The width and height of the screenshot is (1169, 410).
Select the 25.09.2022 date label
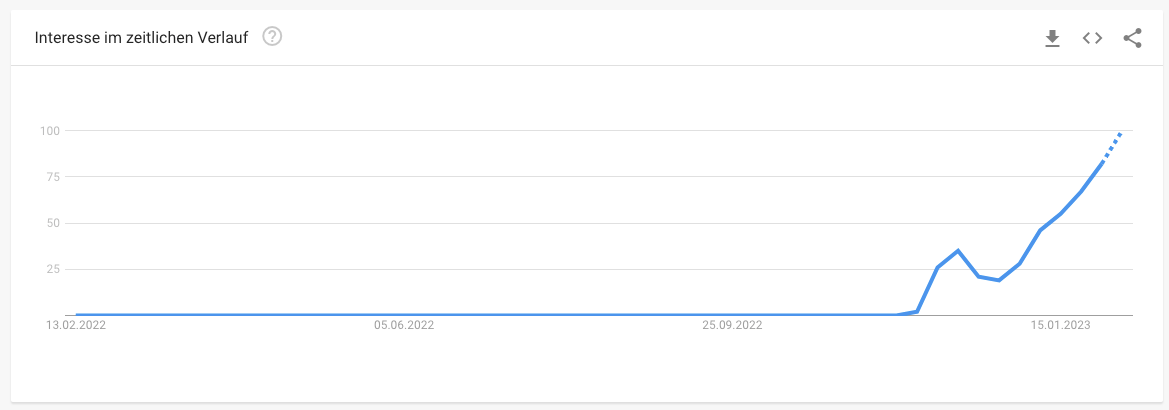(732, 325)
